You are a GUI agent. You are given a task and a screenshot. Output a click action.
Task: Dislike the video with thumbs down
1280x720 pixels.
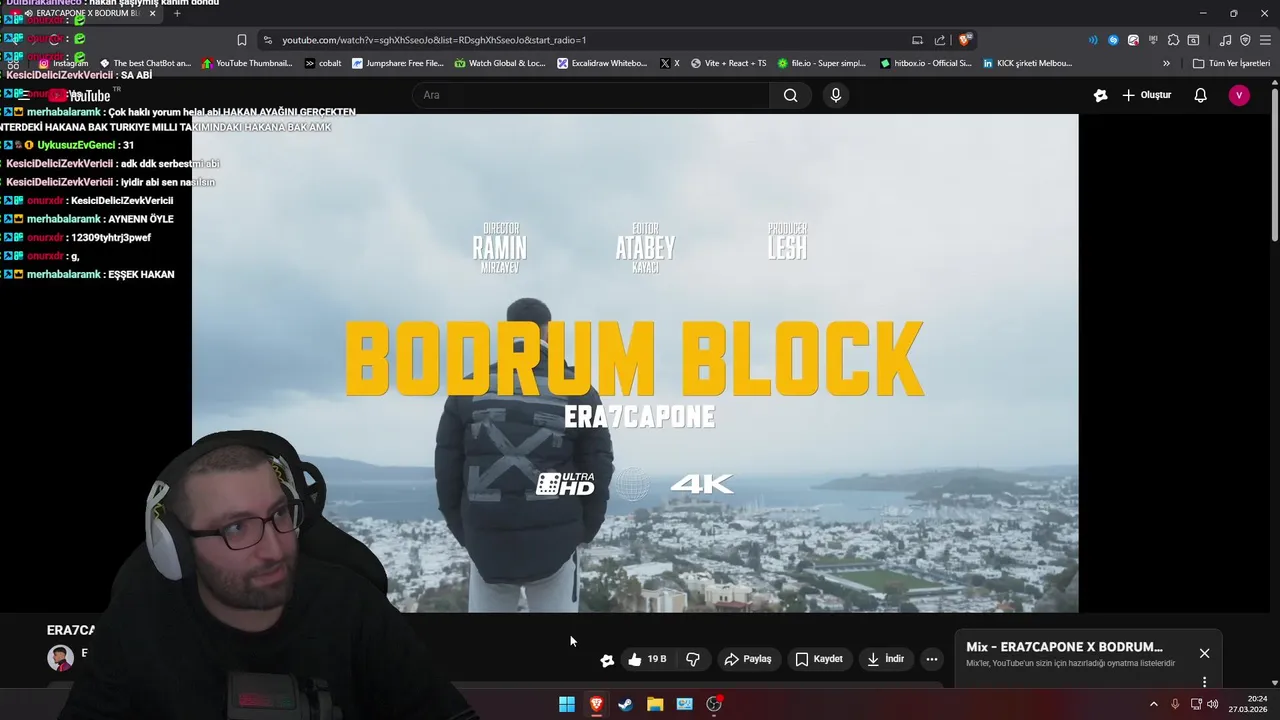[693, 659]
